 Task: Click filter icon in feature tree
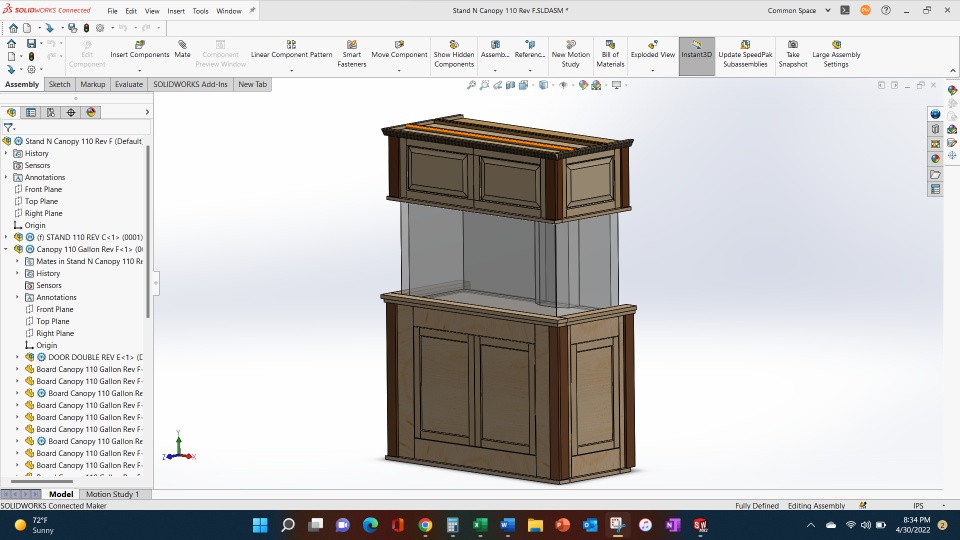(8, 127)
